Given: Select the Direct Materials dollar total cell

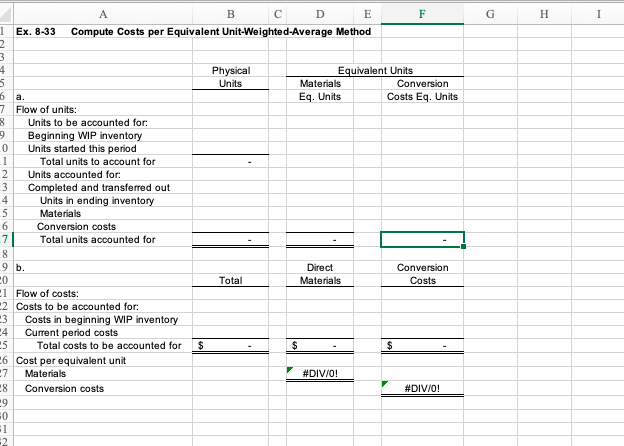Looking at the screenshot, I should pyautogui.click(x=320, y=345).
